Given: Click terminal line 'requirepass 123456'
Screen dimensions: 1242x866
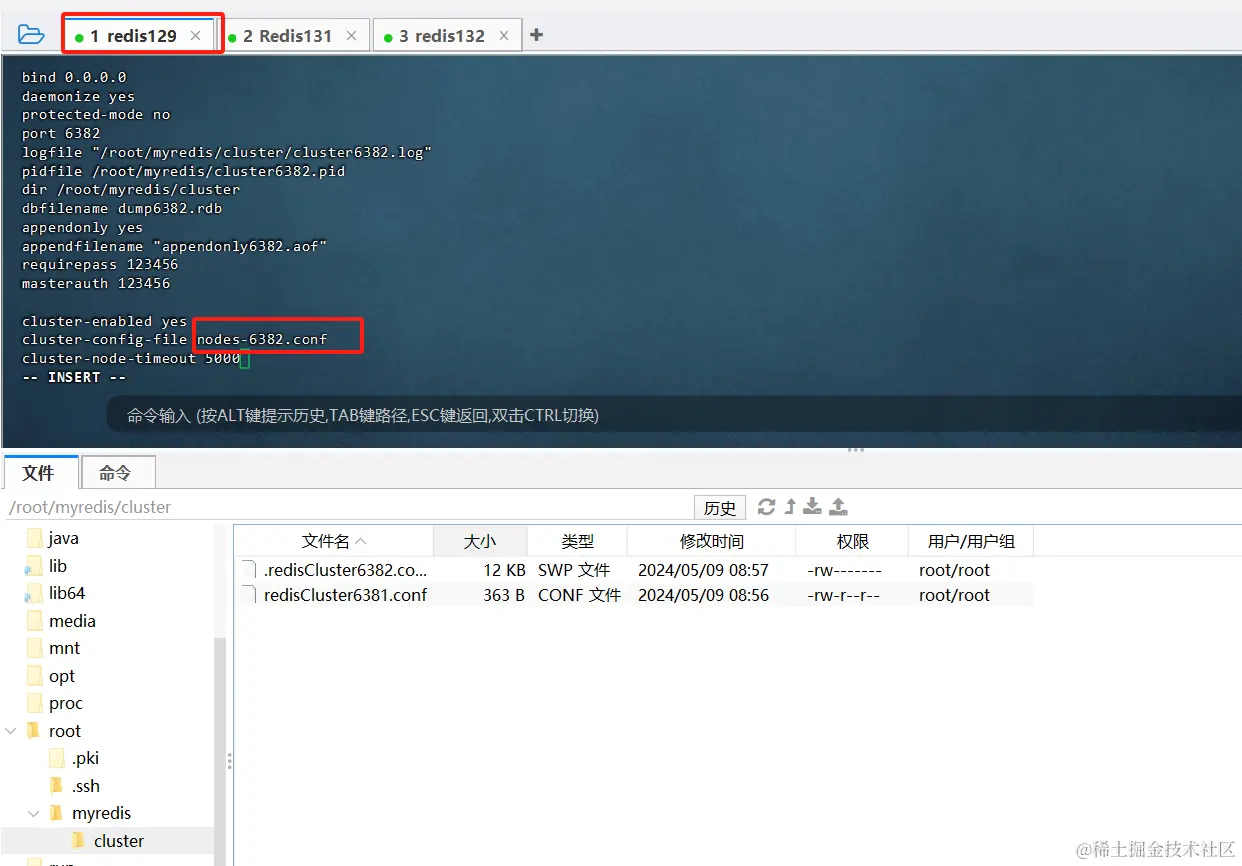Looking at the screenshot, I should [x=100, y=265].
